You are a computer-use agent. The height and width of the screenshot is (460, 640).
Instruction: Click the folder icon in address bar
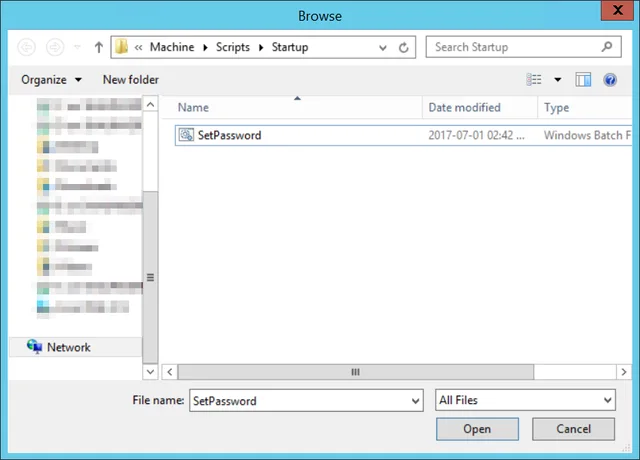(x=121, y=47)
